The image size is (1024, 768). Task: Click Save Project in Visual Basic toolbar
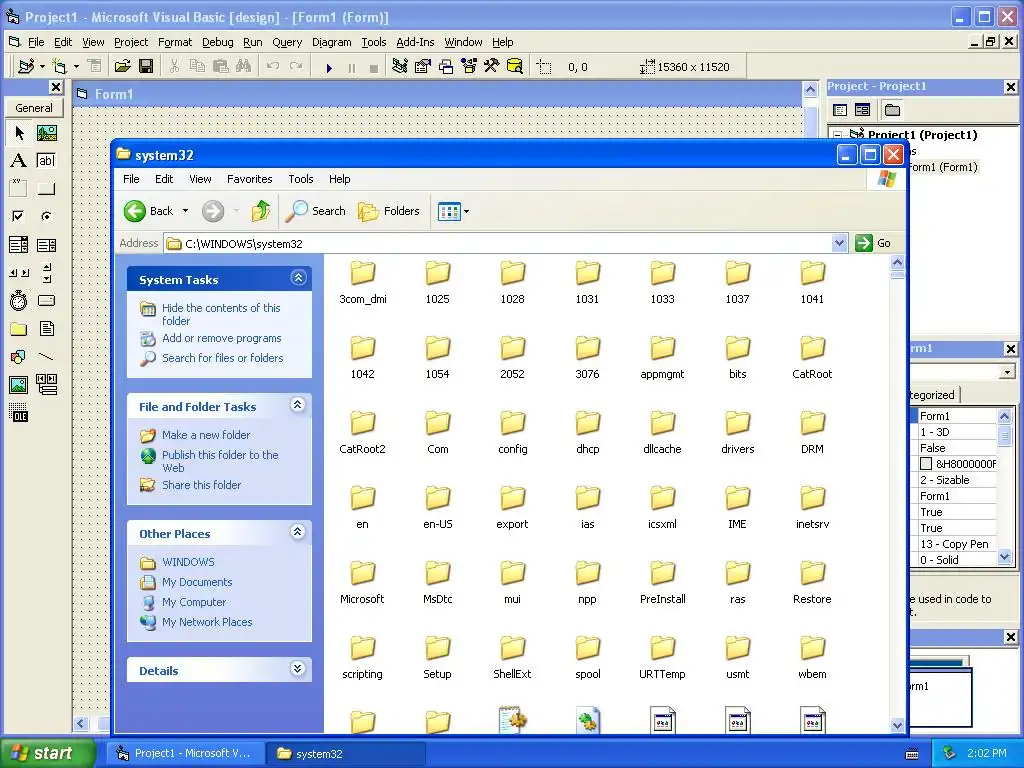(x=146, y=67)
